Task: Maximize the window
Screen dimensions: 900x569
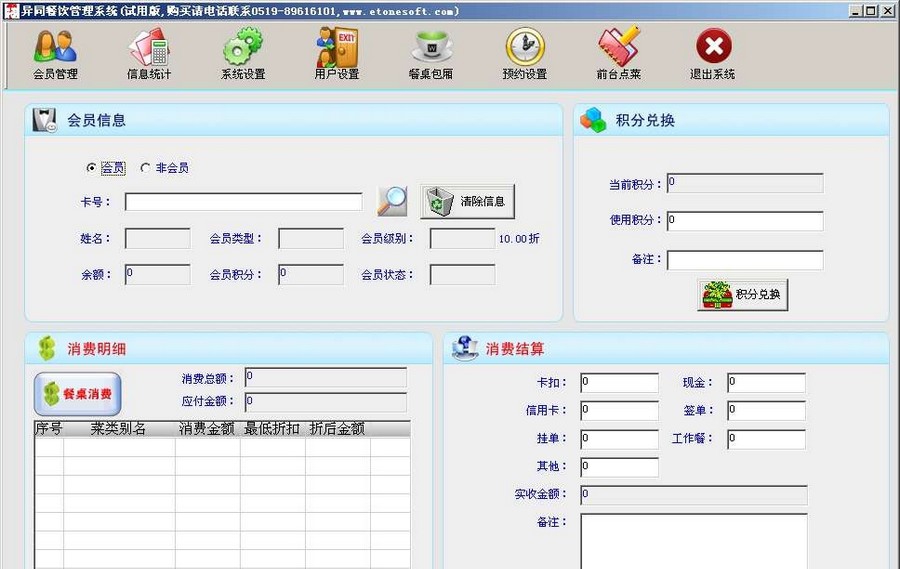Action: pos(870,10)
